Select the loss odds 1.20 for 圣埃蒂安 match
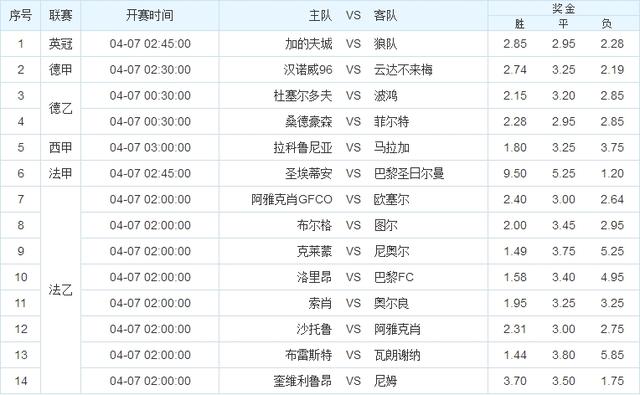640x395 pixels. click(x=612, y=173)
